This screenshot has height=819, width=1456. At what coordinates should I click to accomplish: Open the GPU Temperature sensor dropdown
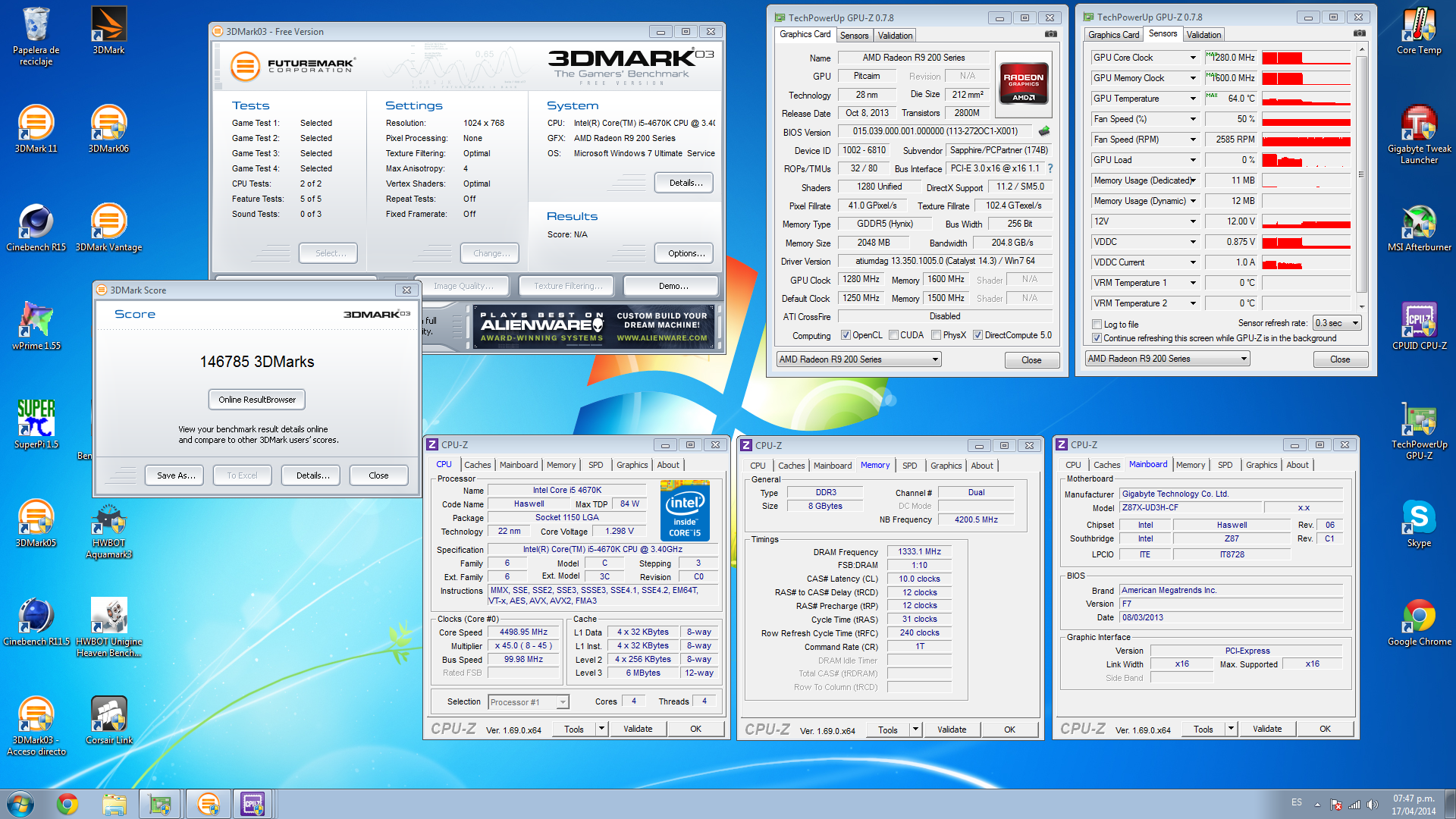click(x=1193, y=99)
